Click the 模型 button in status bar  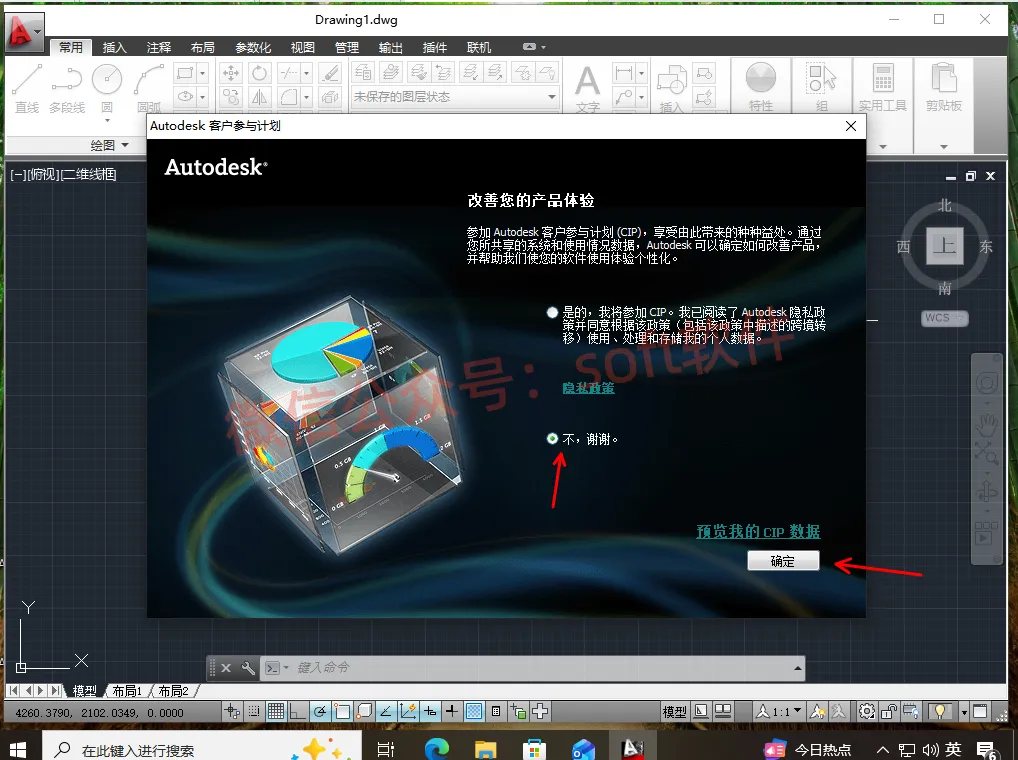675,712
